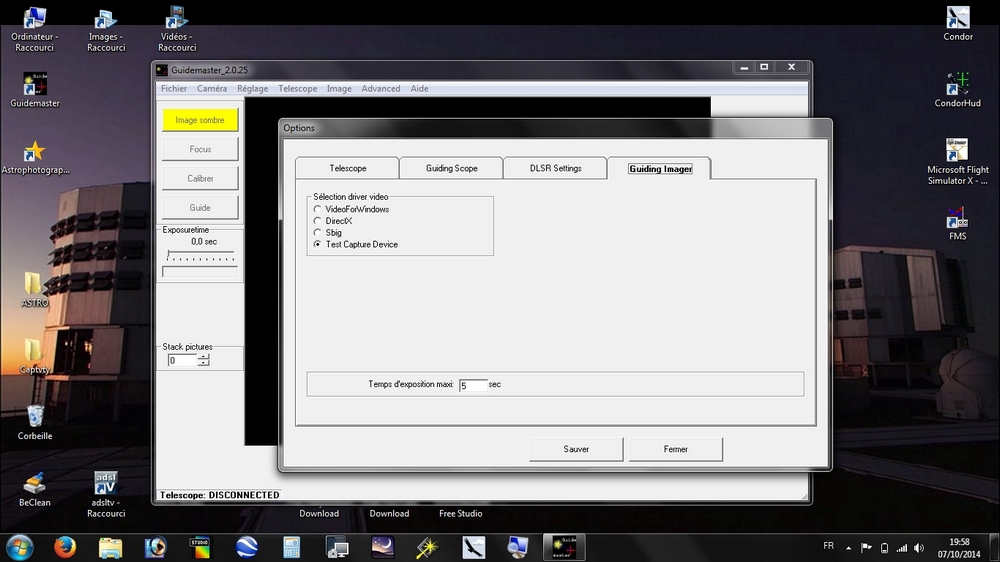
Task: Open the Astrophotography star icon
Action: click(x=34, y=157)
